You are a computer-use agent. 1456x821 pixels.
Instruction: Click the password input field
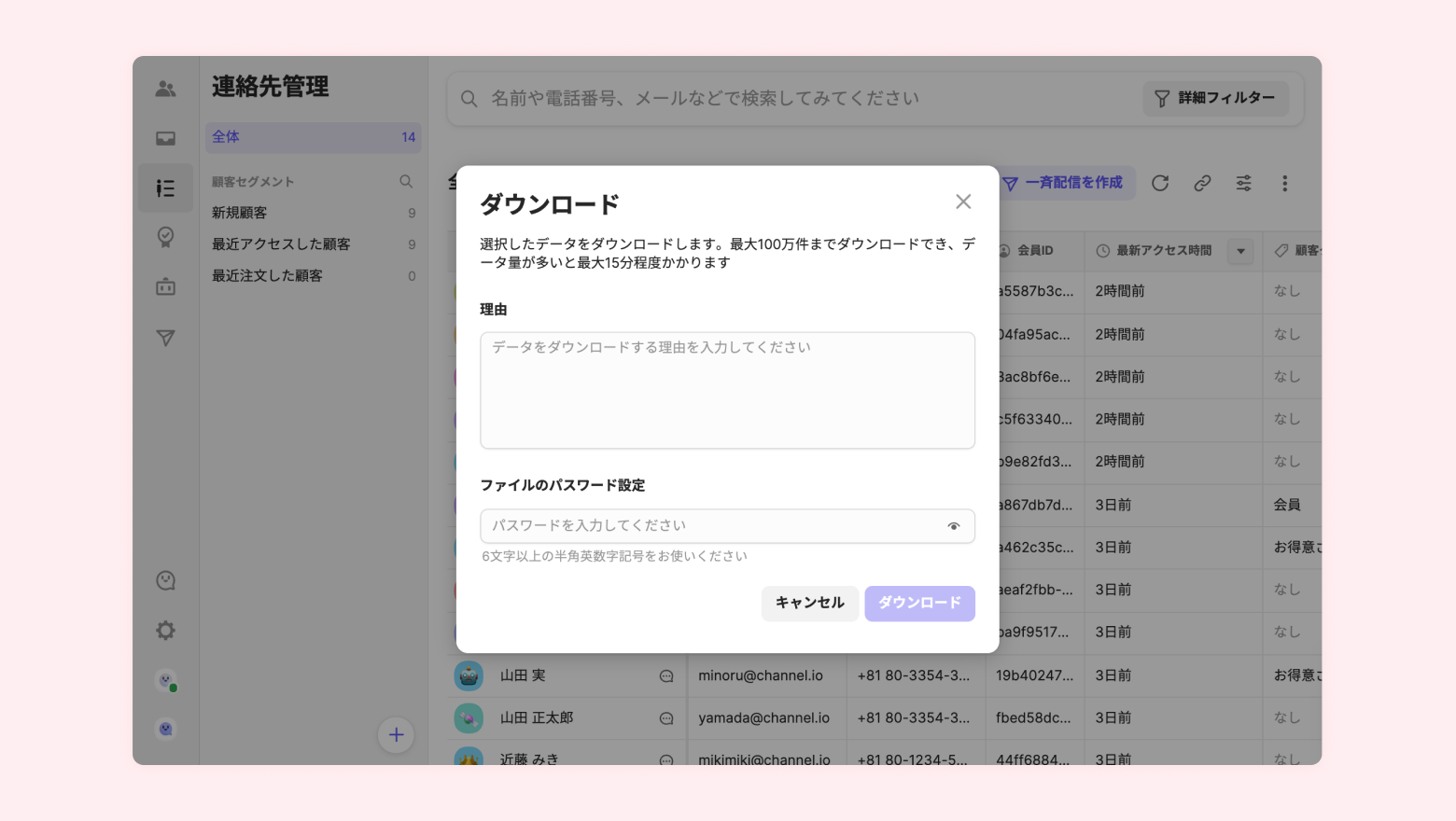click(x=709, y=526)
